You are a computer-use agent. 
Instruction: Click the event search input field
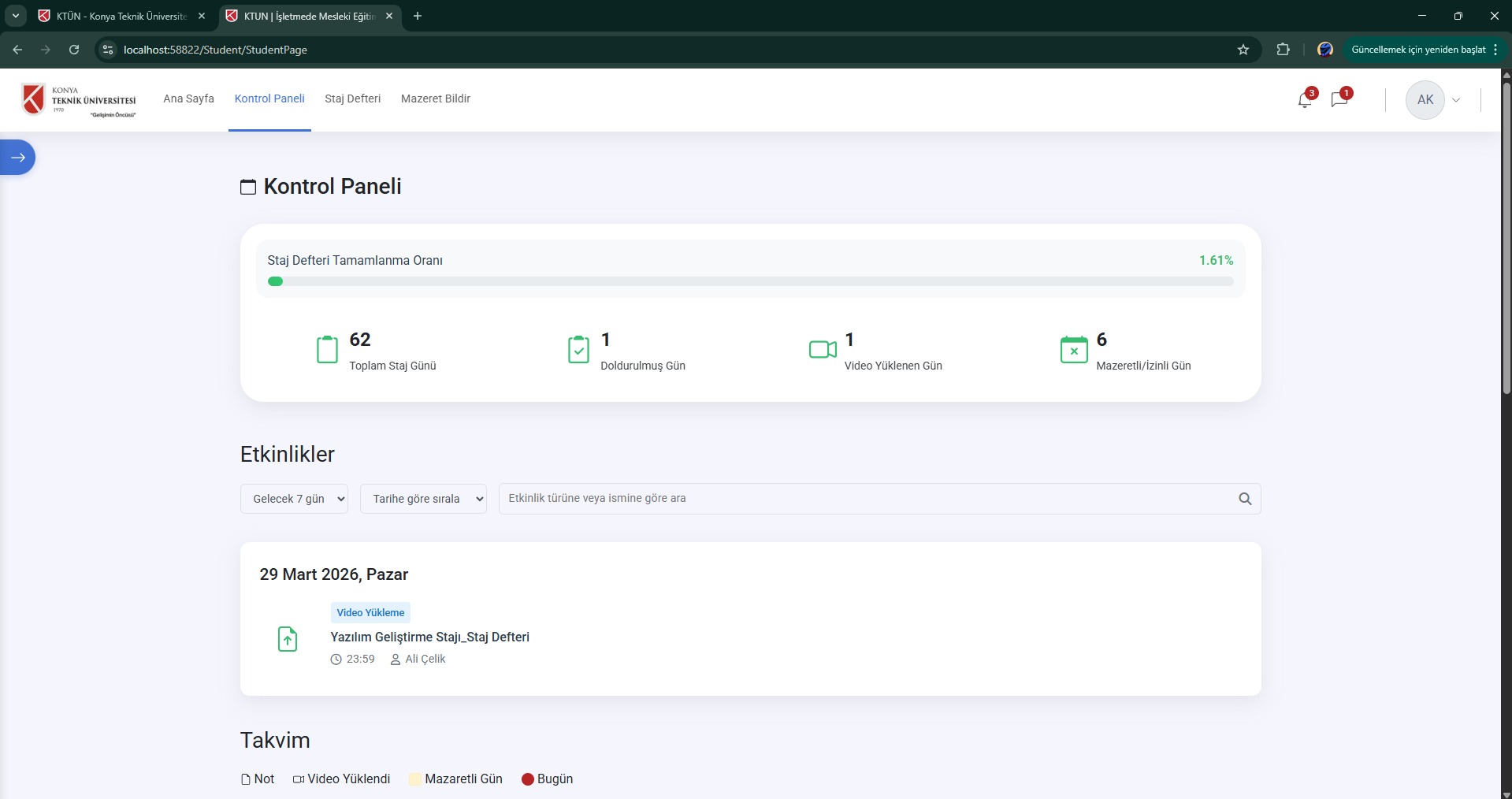coord(867,499)
